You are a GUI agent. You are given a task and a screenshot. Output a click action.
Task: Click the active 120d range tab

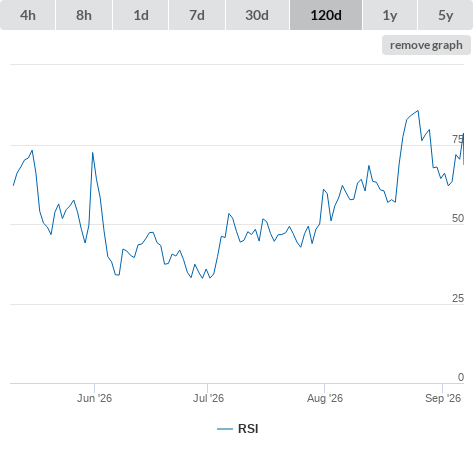(326, 15)
